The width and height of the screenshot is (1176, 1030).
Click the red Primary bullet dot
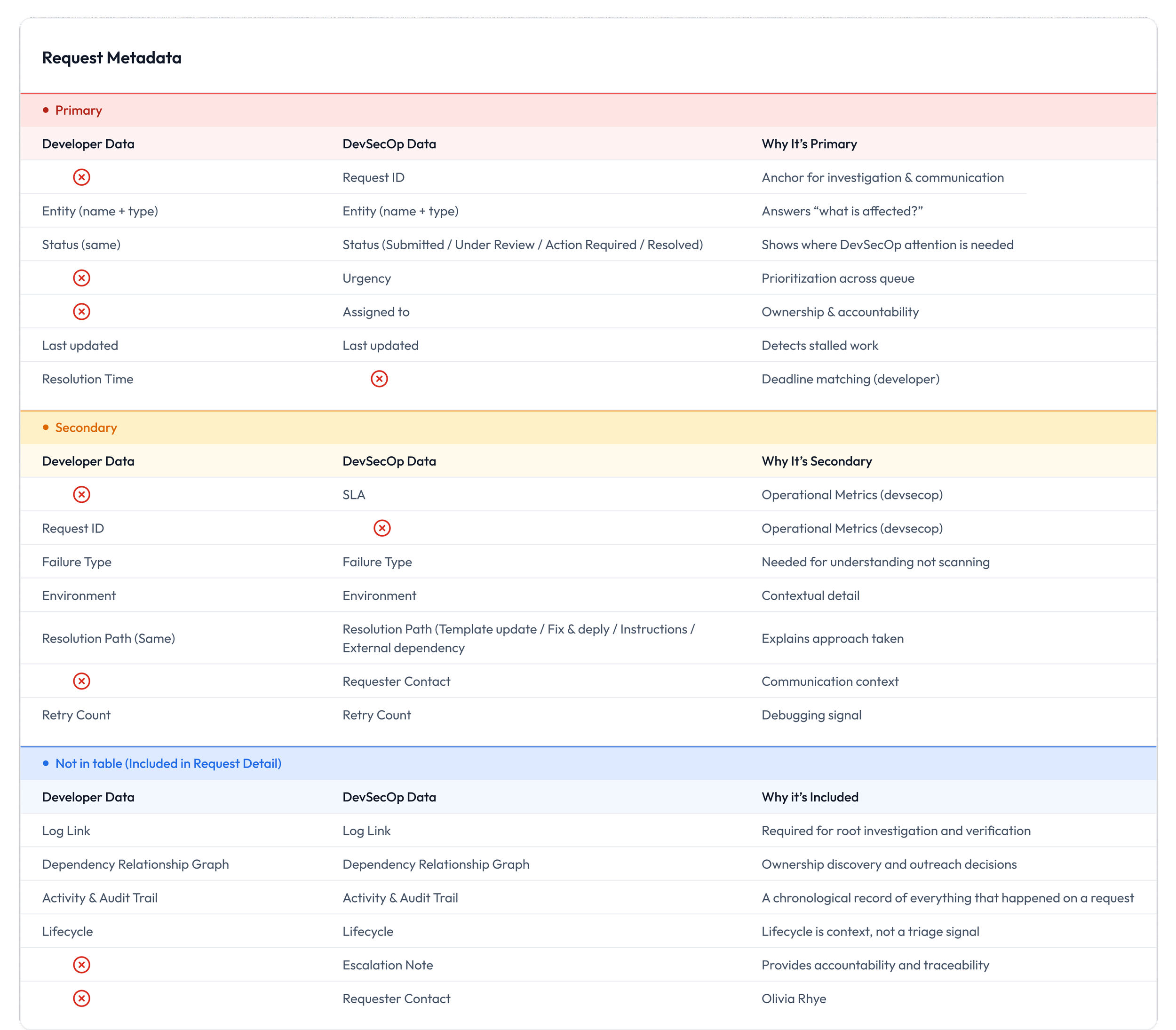[46, 111]
